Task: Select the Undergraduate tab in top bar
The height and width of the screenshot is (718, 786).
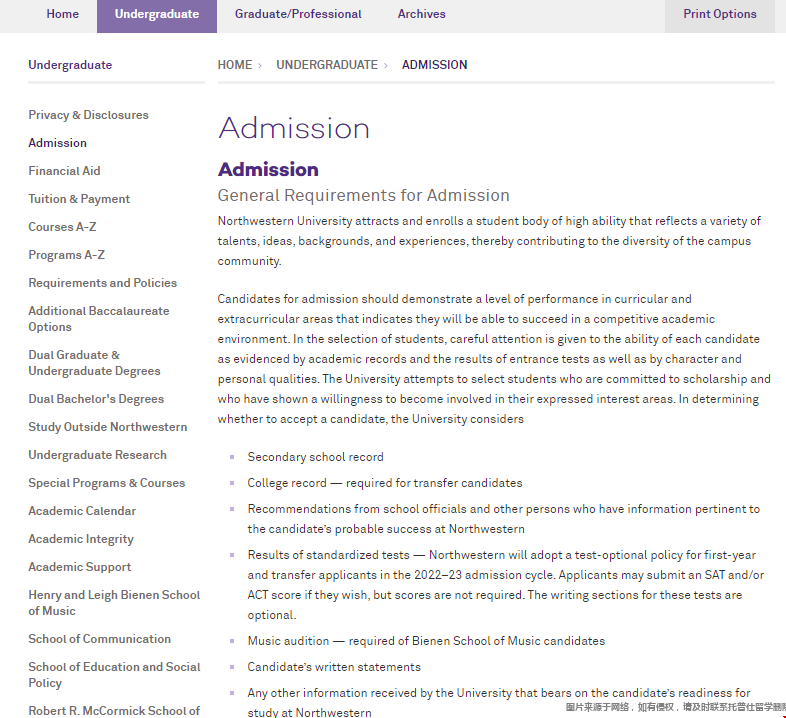Action: [157, 14]
